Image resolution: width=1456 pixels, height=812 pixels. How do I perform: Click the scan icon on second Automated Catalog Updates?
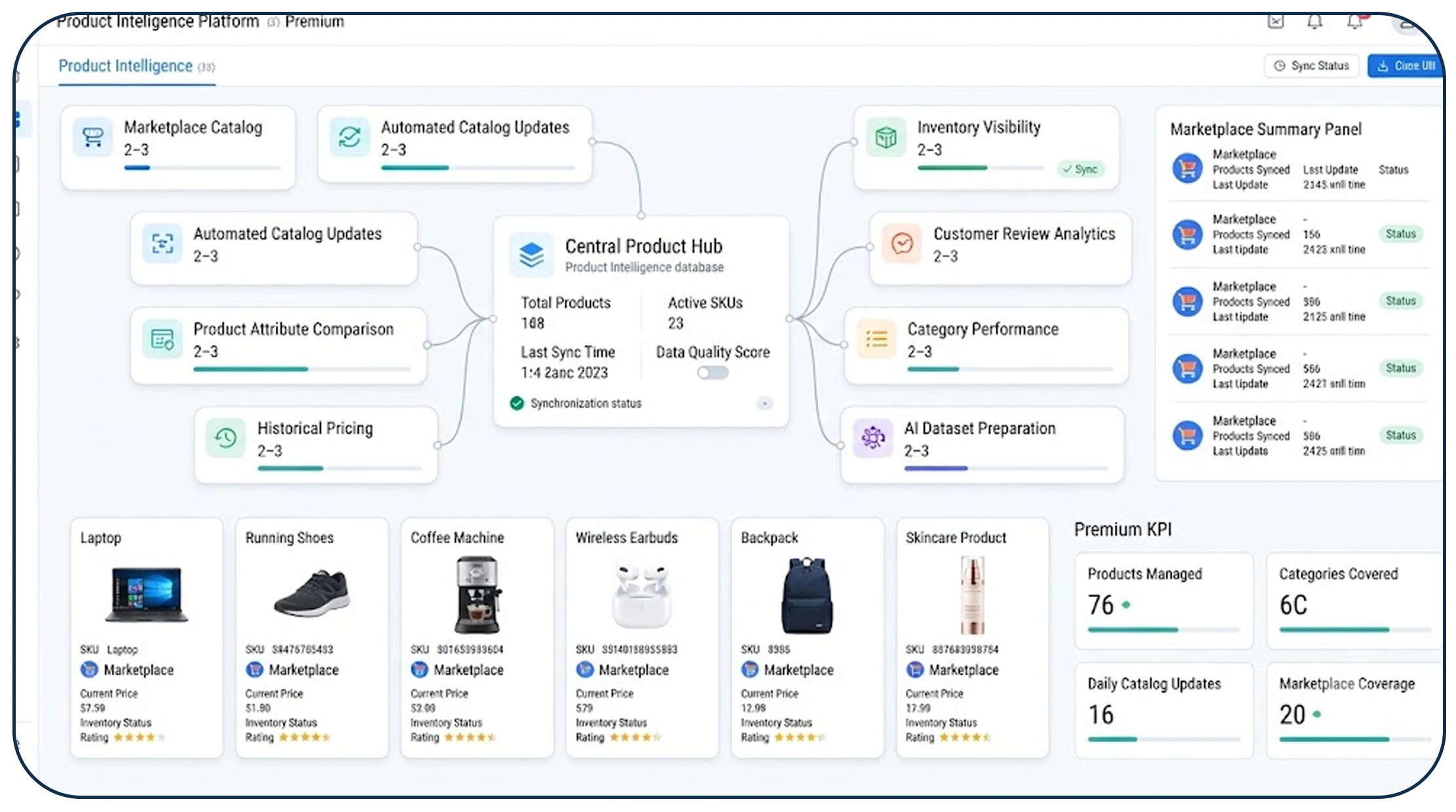click(162, 244)
